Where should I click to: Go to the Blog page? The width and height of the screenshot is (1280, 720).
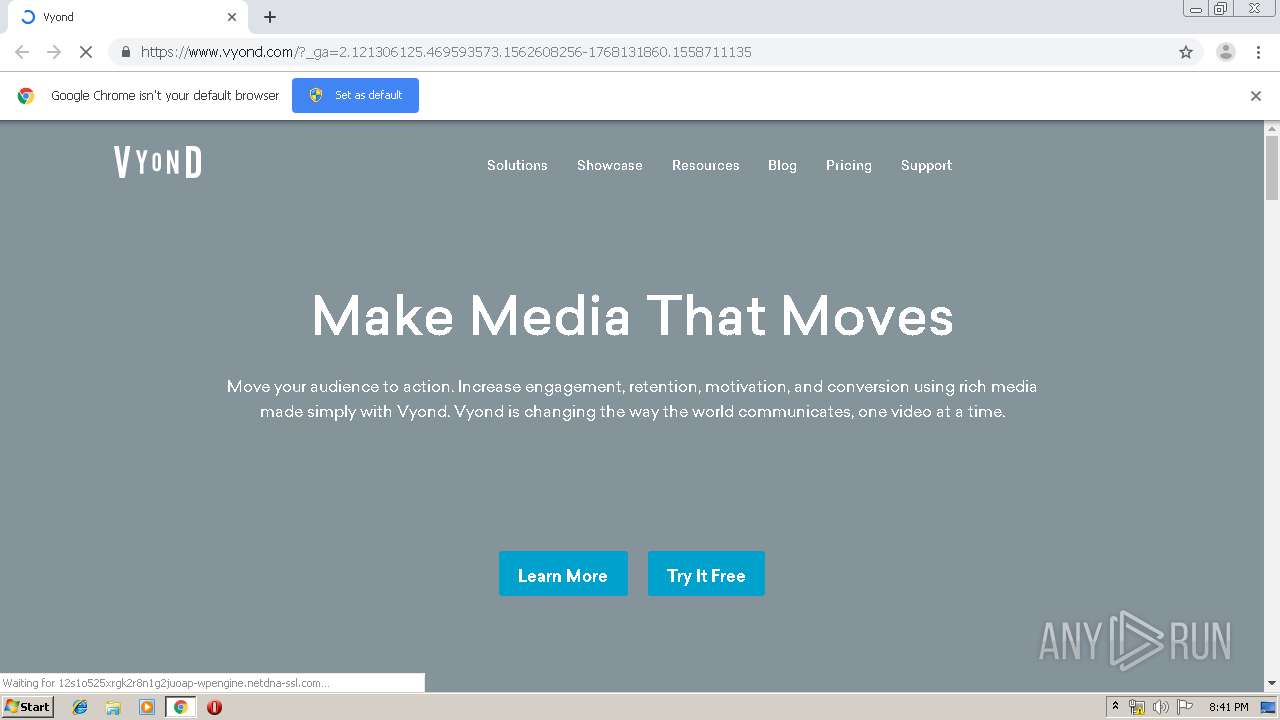[782, 165]
